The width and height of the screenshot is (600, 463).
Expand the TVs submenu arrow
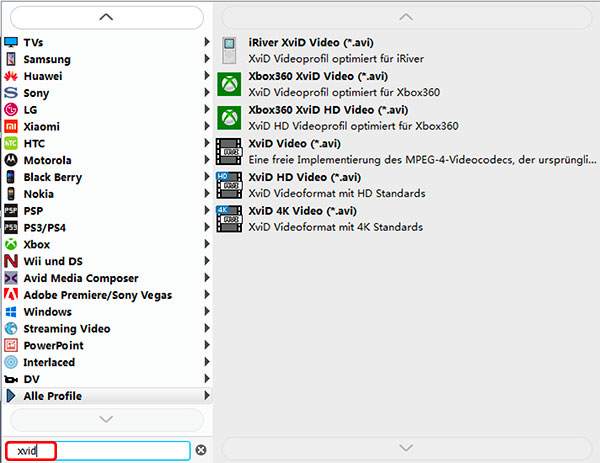pos(207,42)
